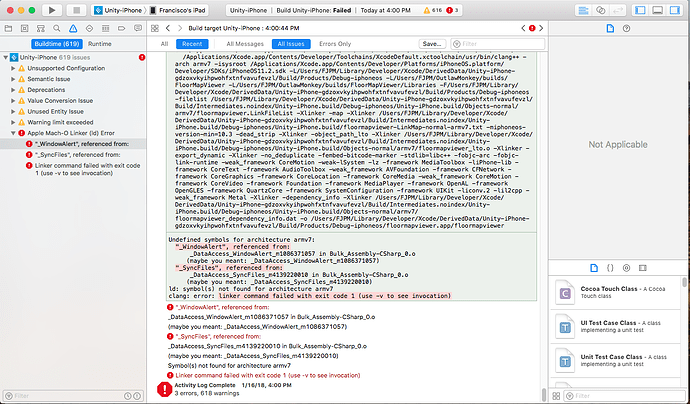
Task: Click the 3 errors indicator
Action: tap(452, 10)
